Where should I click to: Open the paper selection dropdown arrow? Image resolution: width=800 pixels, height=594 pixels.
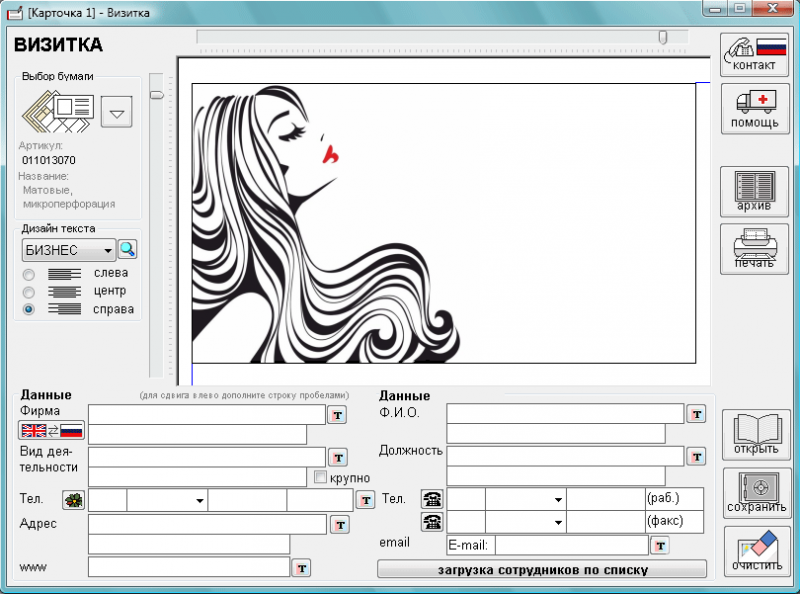click(x=117, y=112)
